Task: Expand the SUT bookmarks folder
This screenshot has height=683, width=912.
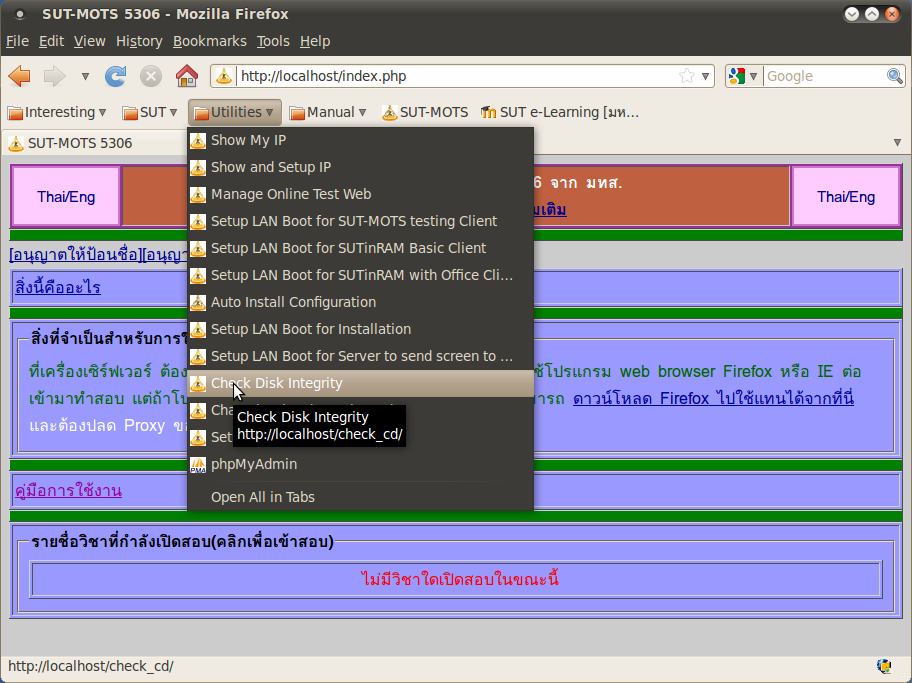Action: pos(149,112)
